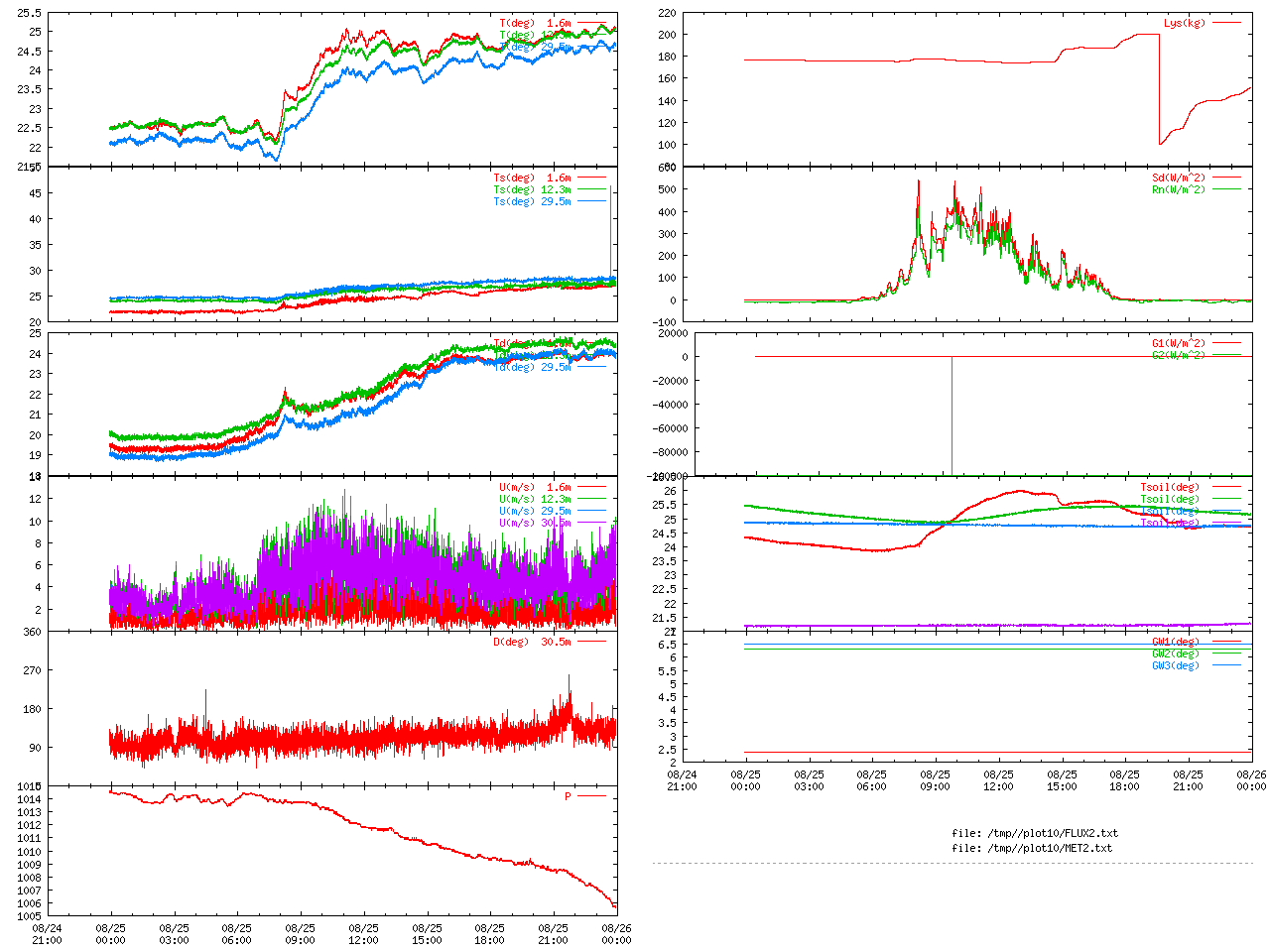The image size is (1270, 952).
Task: Click the red T(deg) 1.6m legend line sample
Action: pos(591,23)
